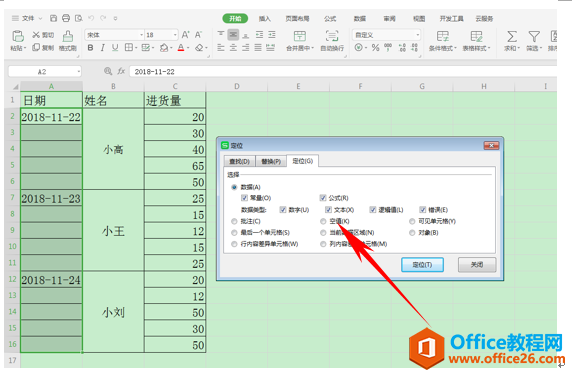Open the 云服务 ribbon tab
This screenshot has height=376, width=572.
pyautogui.click(x=484, y=19)
